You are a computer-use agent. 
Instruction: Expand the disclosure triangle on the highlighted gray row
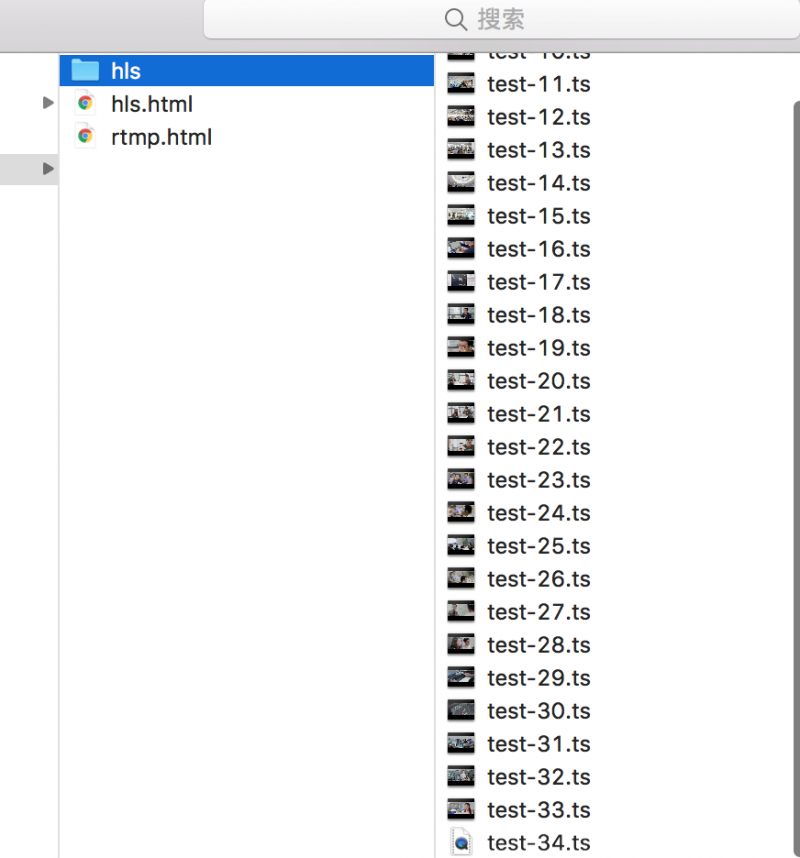[48, 169]
